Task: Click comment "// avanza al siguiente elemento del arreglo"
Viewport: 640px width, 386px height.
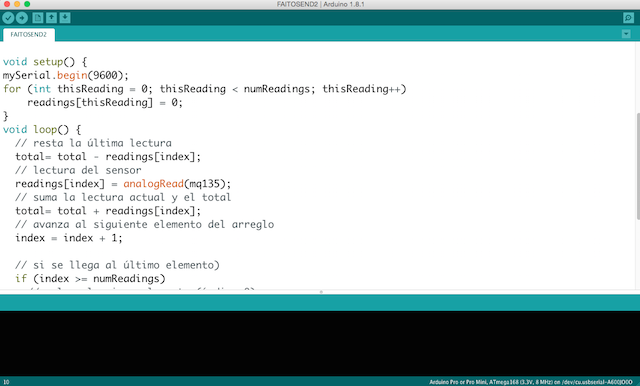Action: tap(144, 224)
